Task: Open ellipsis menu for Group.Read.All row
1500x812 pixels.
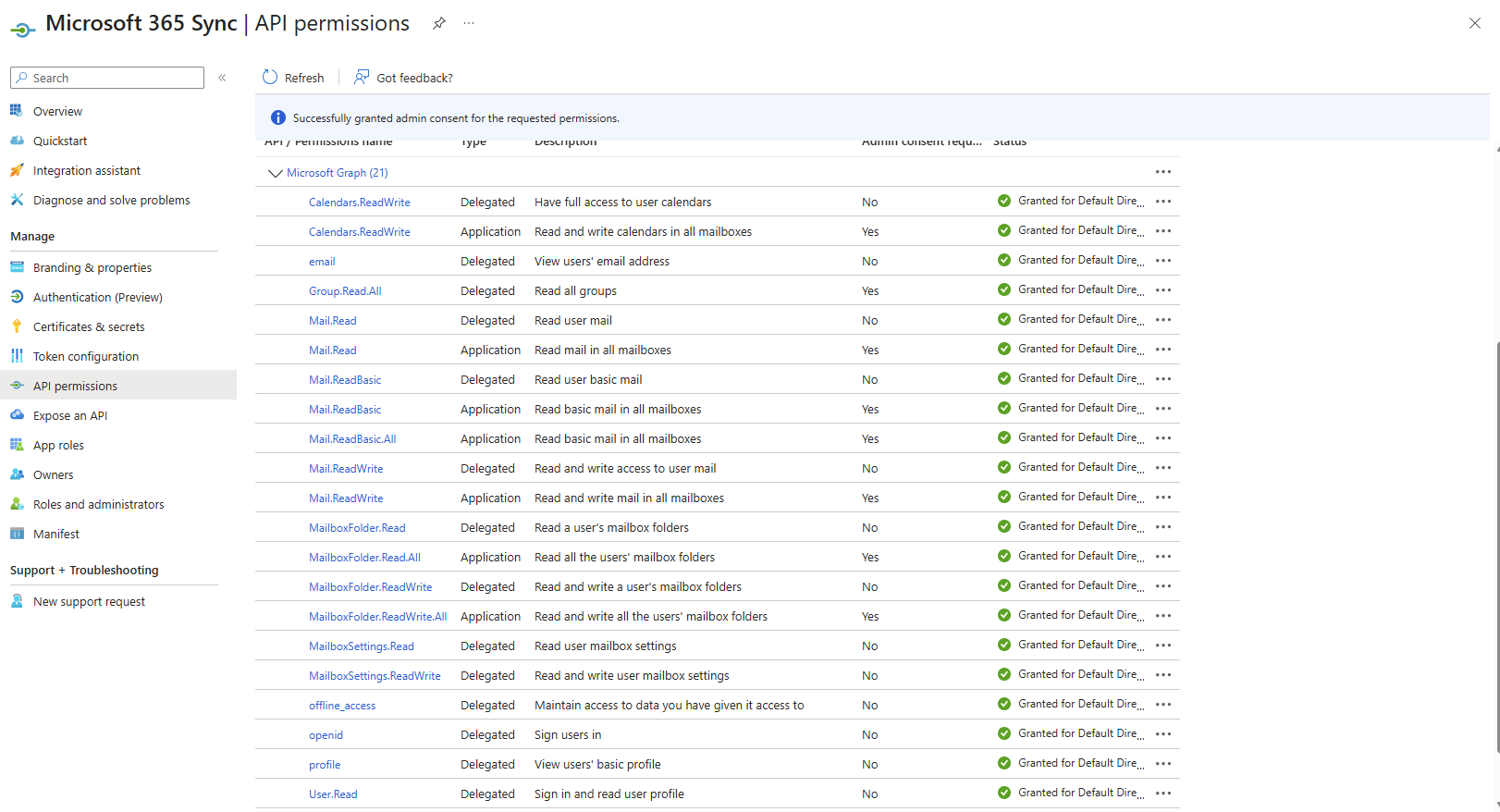Action: pyautogui.click(x=1163, y=290)
